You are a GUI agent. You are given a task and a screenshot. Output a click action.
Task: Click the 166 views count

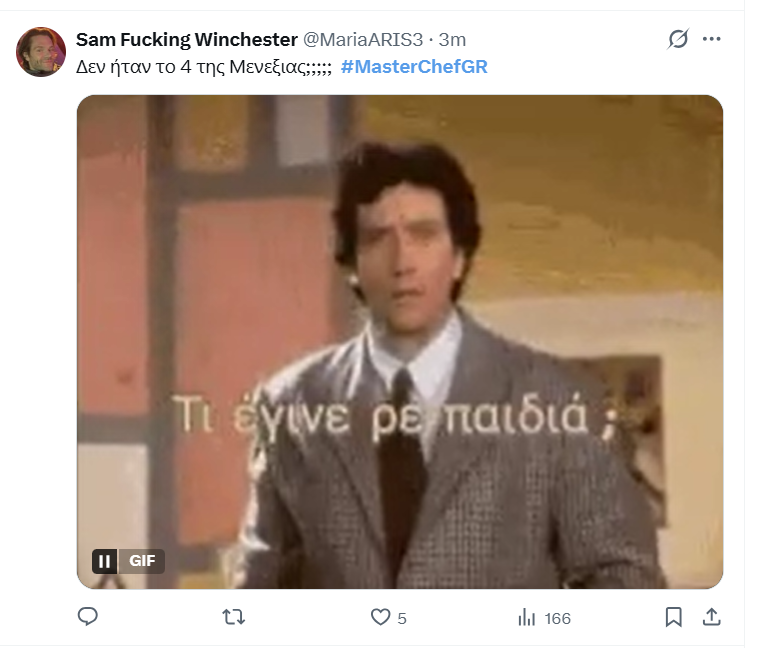557,619
